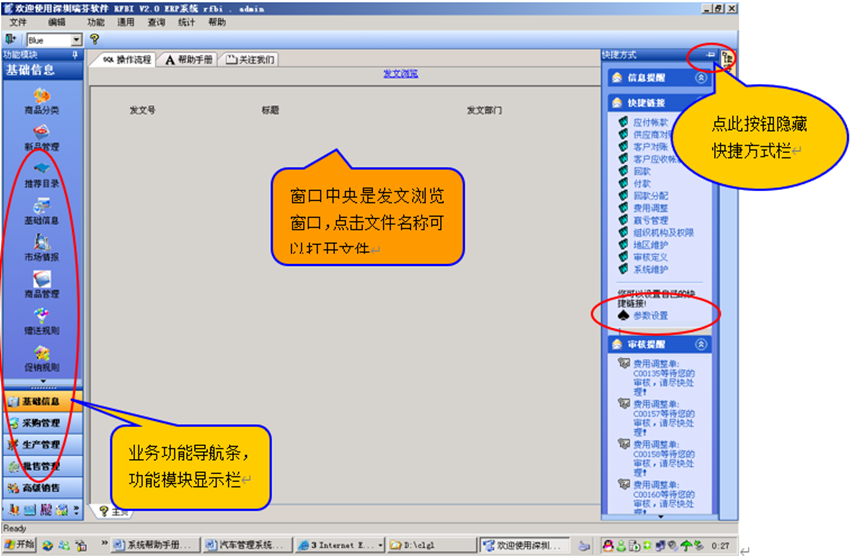Select the 采购管理 navigation bar

pos(41,423)
